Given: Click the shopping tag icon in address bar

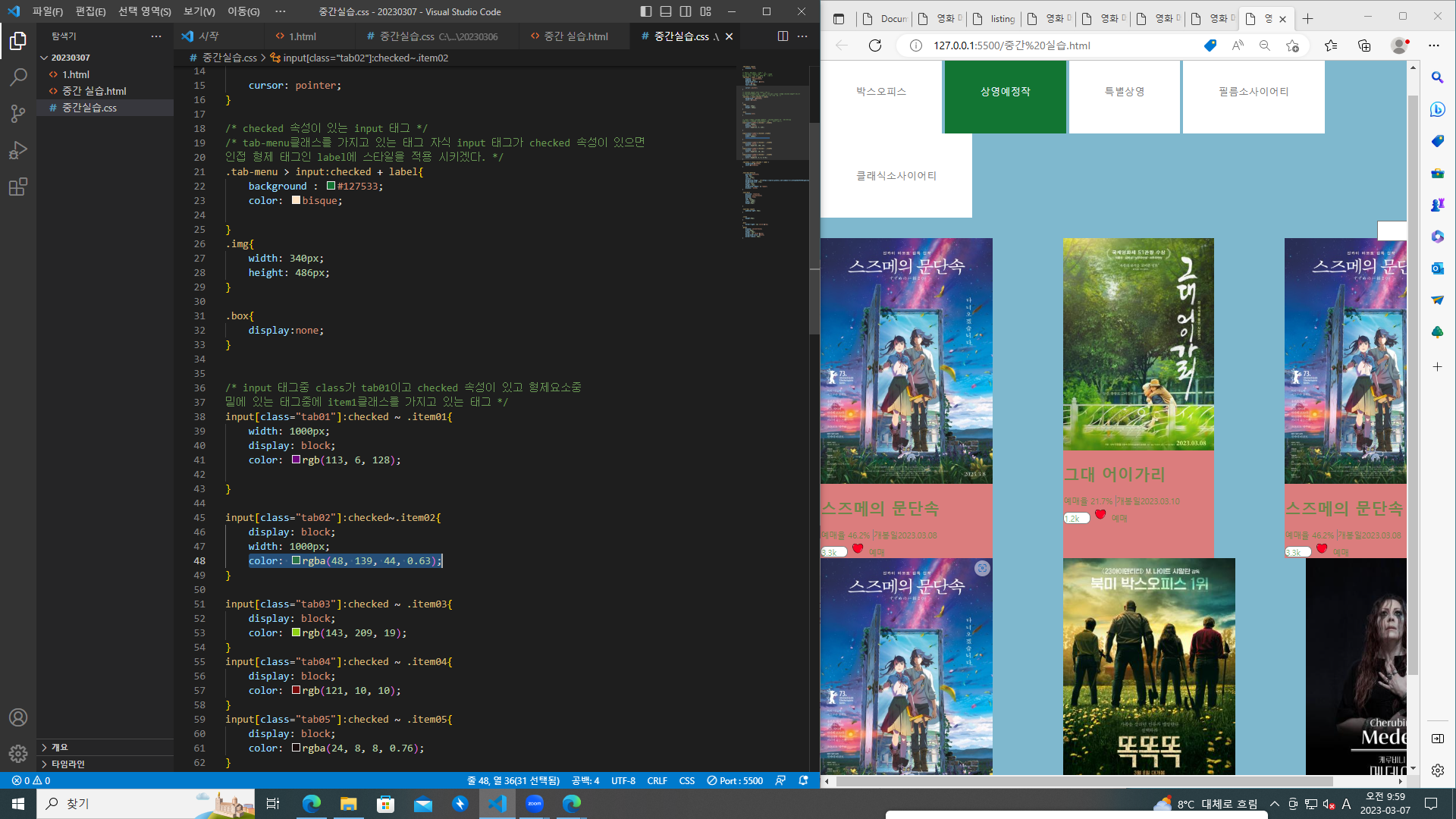Looking at the screenshot, I should 1210,45.
